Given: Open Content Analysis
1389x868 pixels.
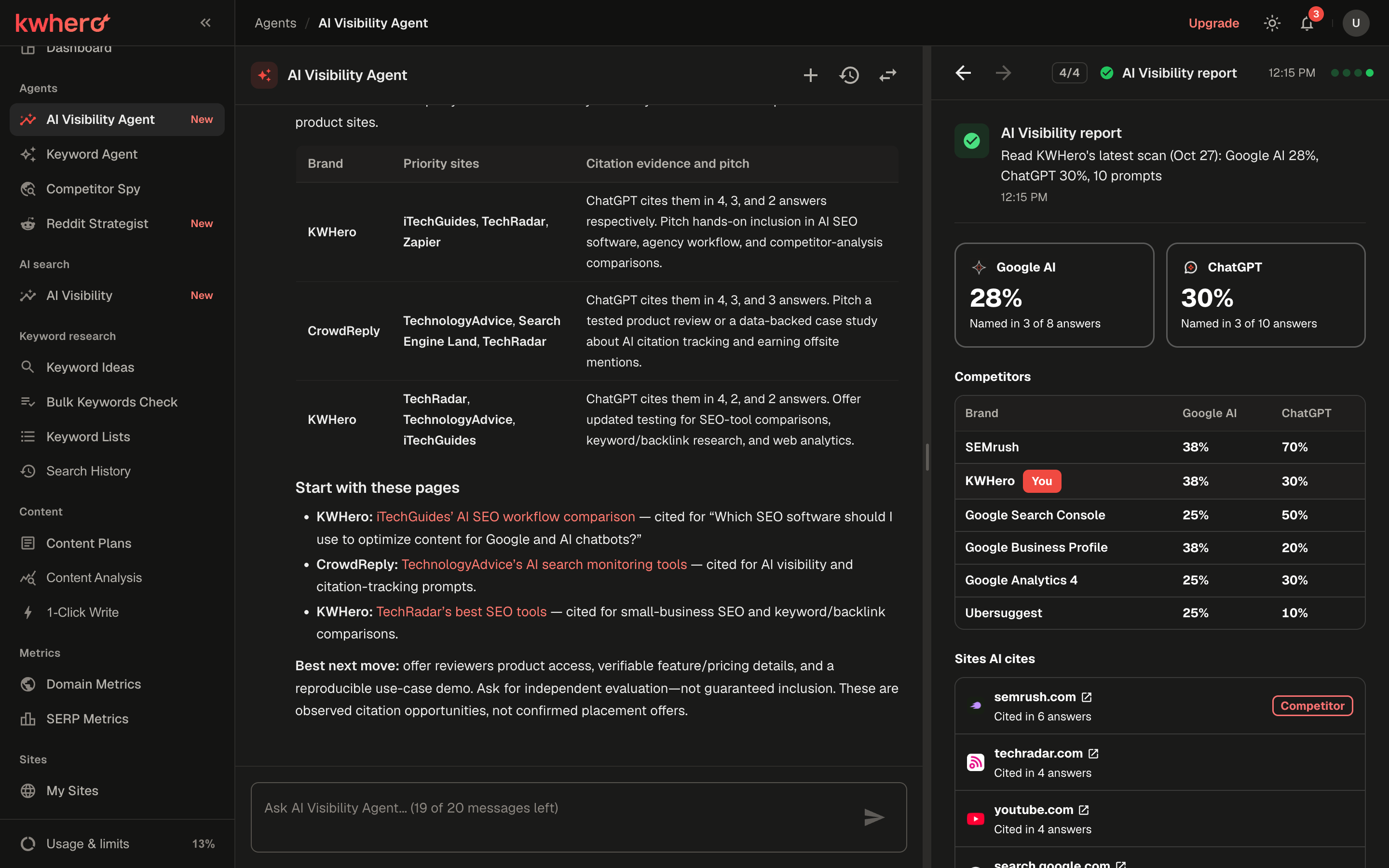Looking at the screenshot, I should (x=117, y=578).
